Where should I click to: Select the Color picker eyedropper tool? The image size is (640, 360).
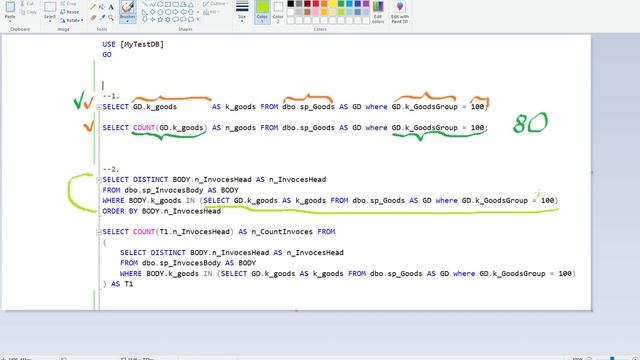pos(102,17)
